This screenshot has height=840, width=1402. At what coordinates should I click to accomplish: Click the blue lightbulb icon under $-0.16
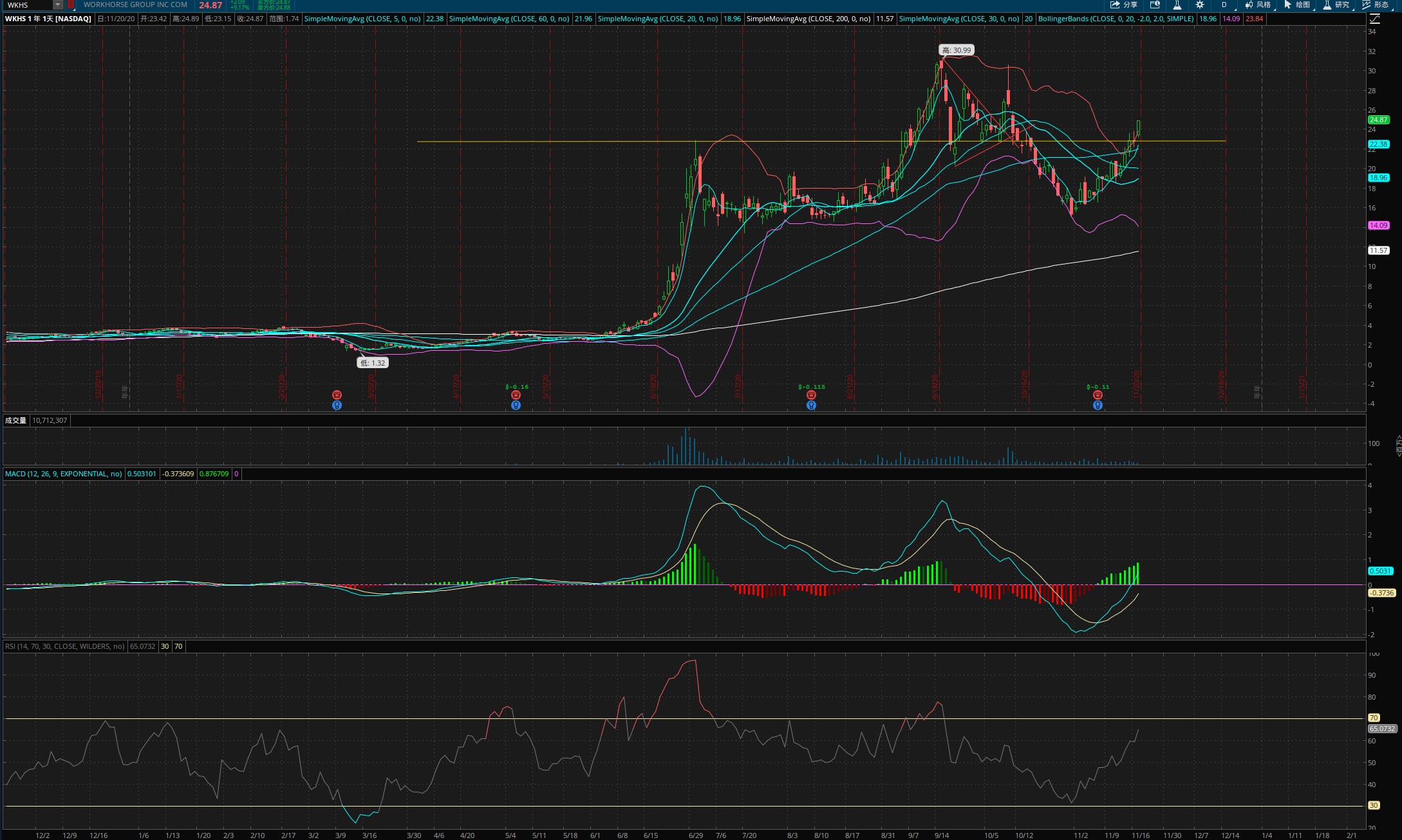516,406
